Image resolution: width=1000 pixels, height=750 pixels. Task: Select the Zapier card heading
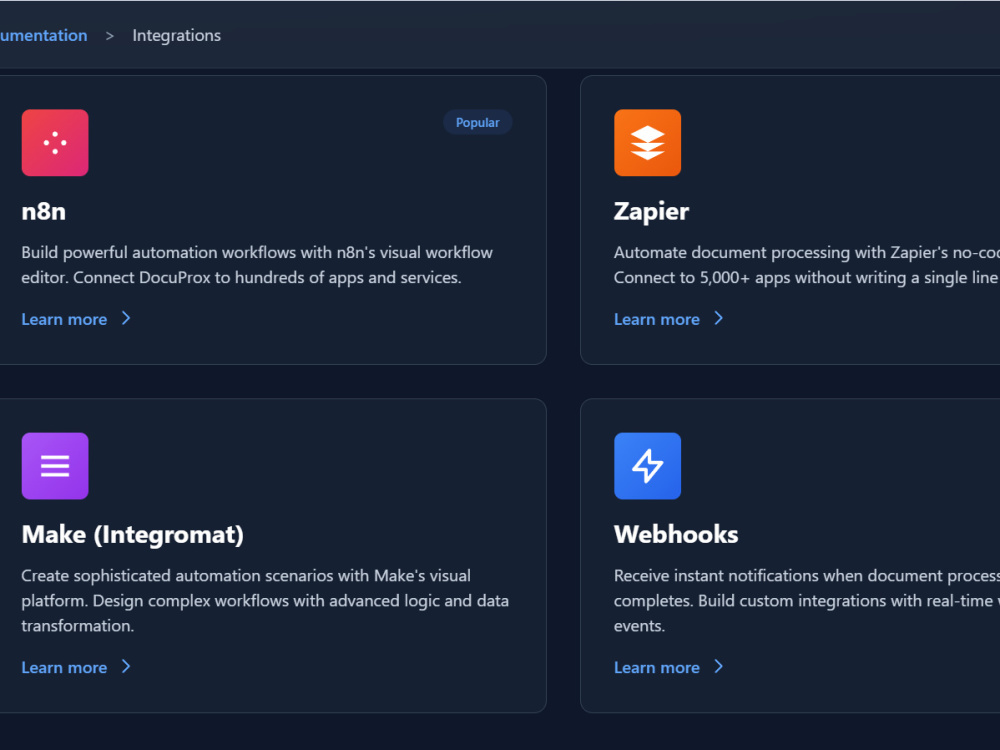[651, 211]
